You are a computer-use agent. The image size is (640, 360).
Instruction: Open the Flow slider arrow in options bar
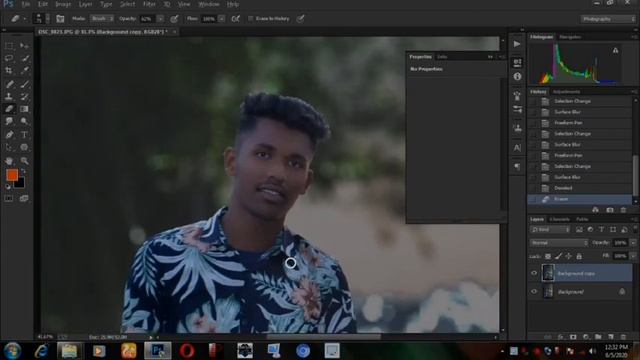[x=221, y=19]
